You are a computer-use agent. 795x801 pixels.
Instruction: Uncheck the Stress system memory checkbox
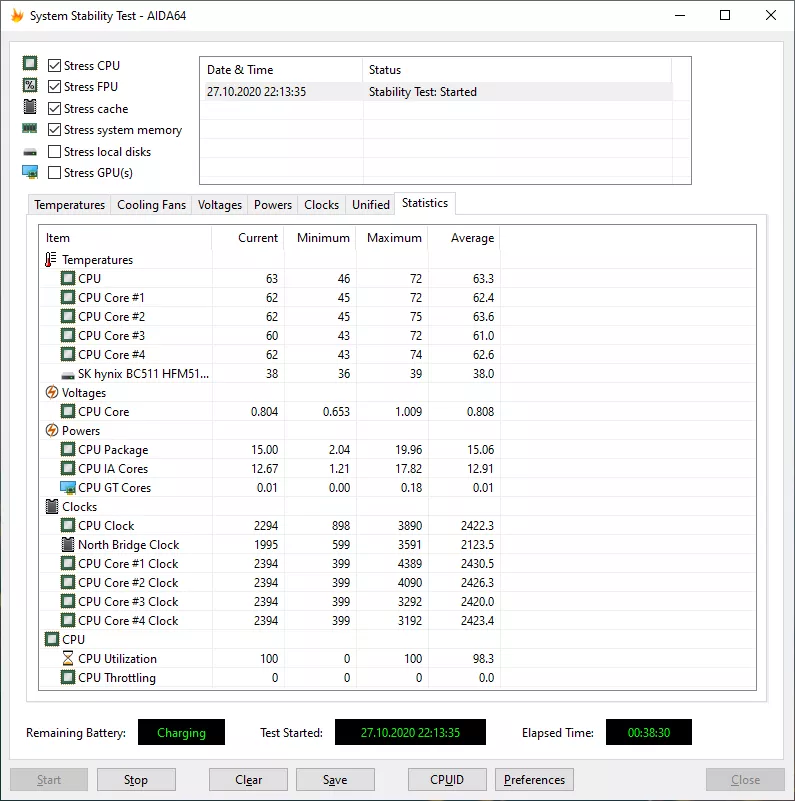54,130
